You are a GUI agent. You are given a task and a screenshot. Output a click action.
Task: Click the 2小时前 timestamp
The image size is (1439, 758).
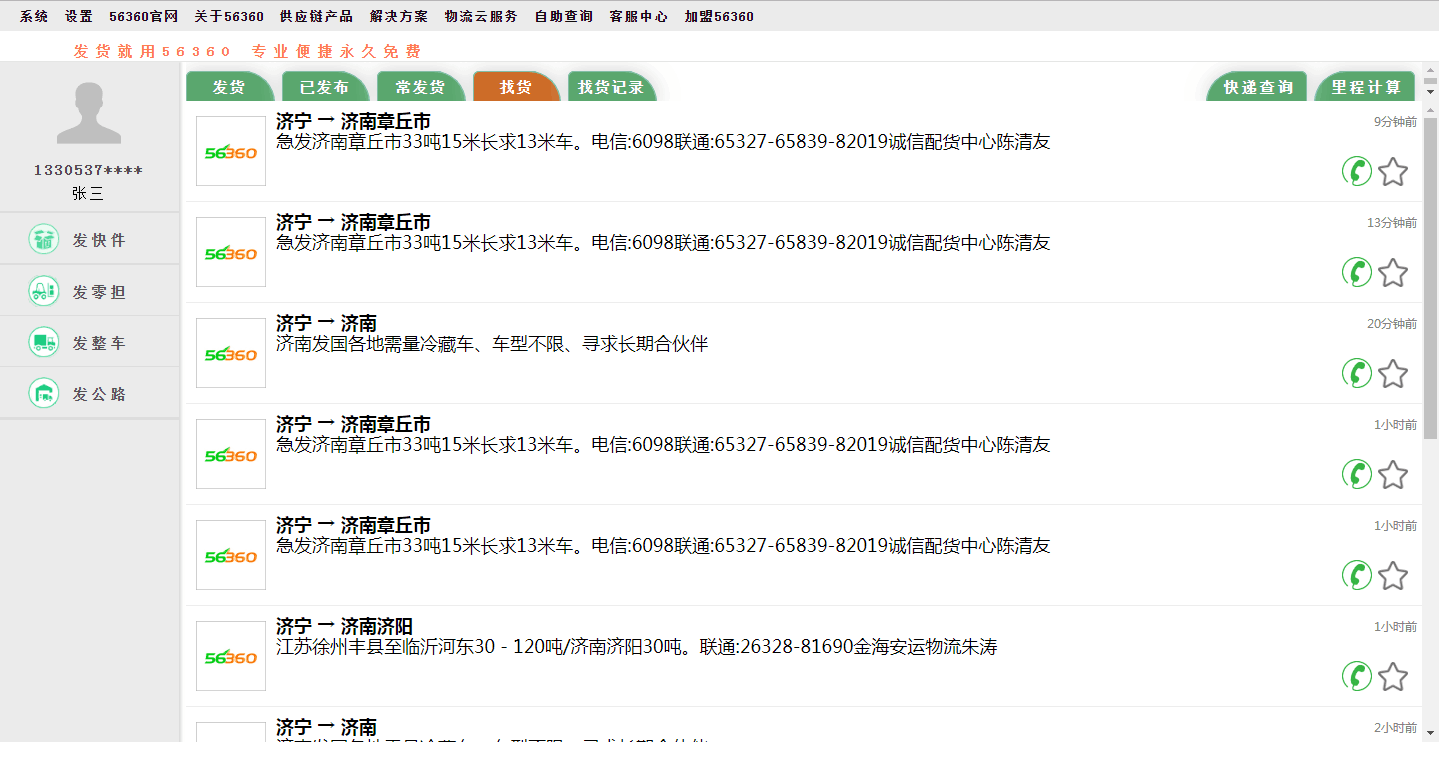click(1395, 728)
